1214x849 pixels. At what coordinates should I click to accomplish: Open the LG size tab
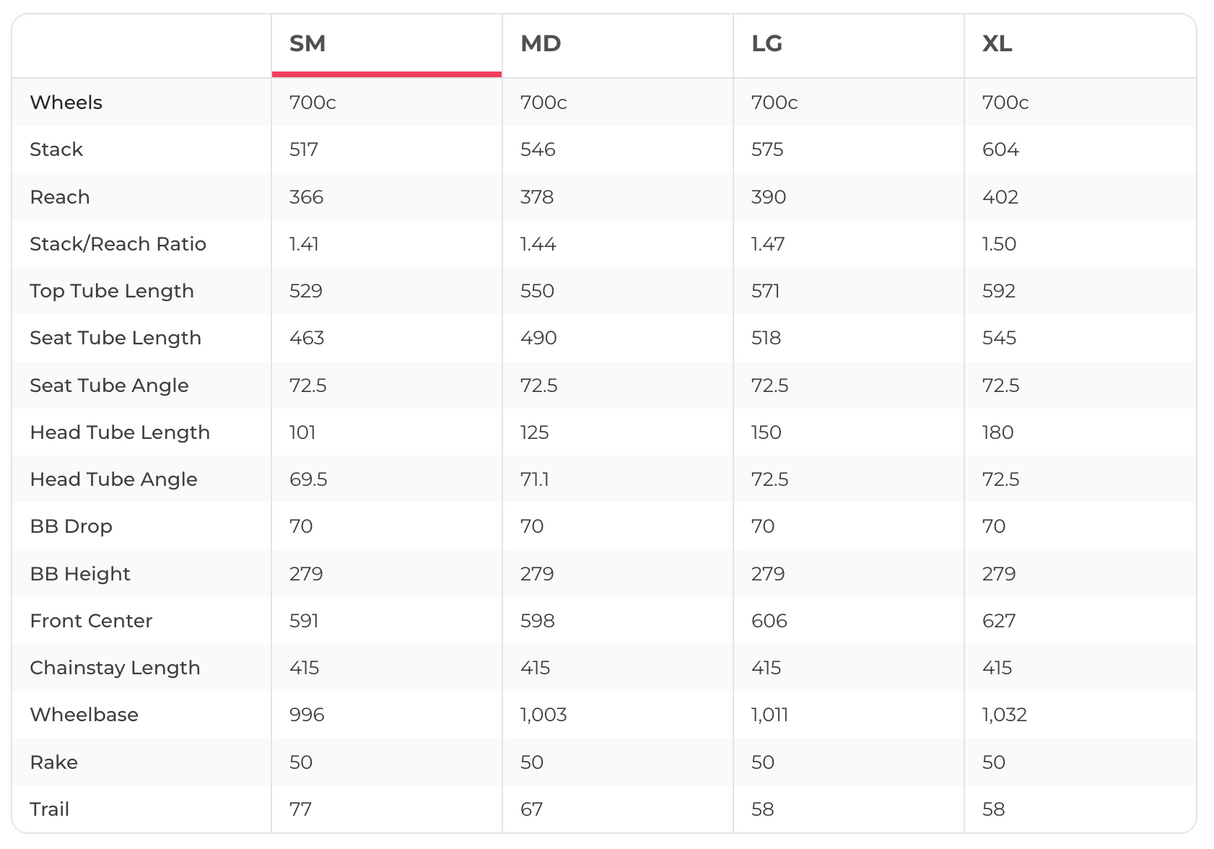(x=767, y=44)
